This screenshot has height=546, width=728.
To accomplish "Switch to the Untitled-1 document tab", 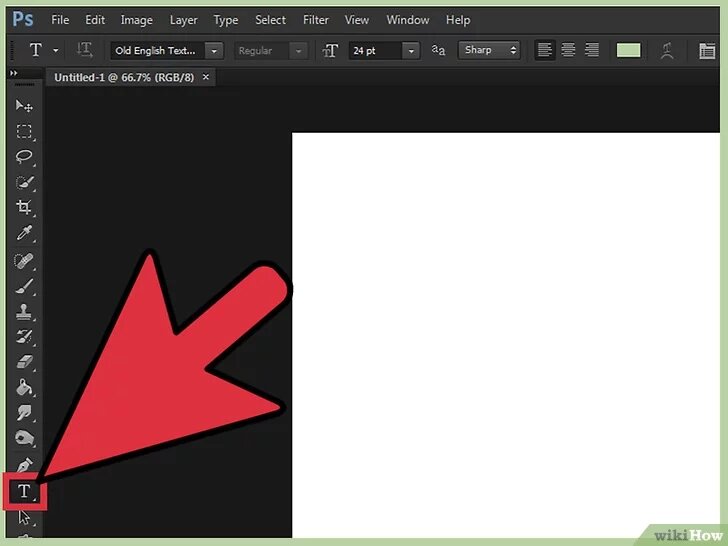I will click(x=124, y=78).
